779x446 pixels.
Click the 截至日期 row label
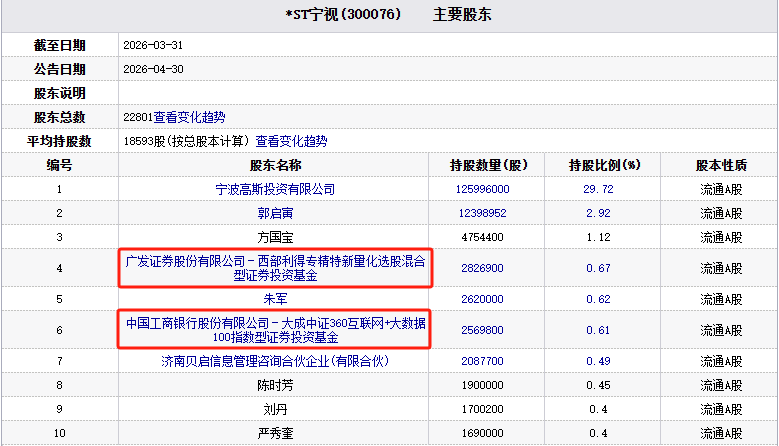pos(60,45)
